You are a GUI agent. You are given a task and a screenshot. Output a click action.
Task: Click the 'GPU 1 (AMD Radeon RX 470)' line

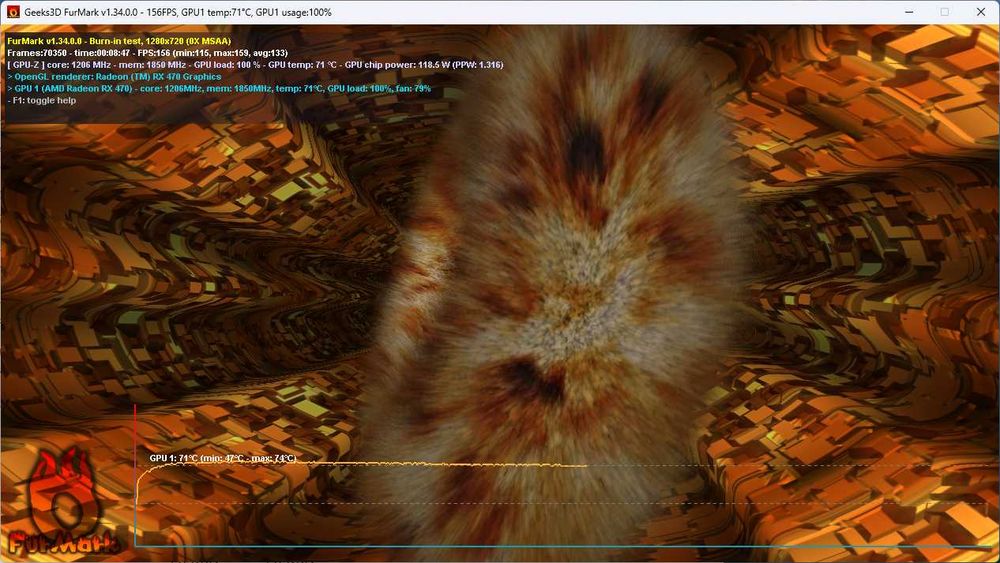click(x=219, y=89)
